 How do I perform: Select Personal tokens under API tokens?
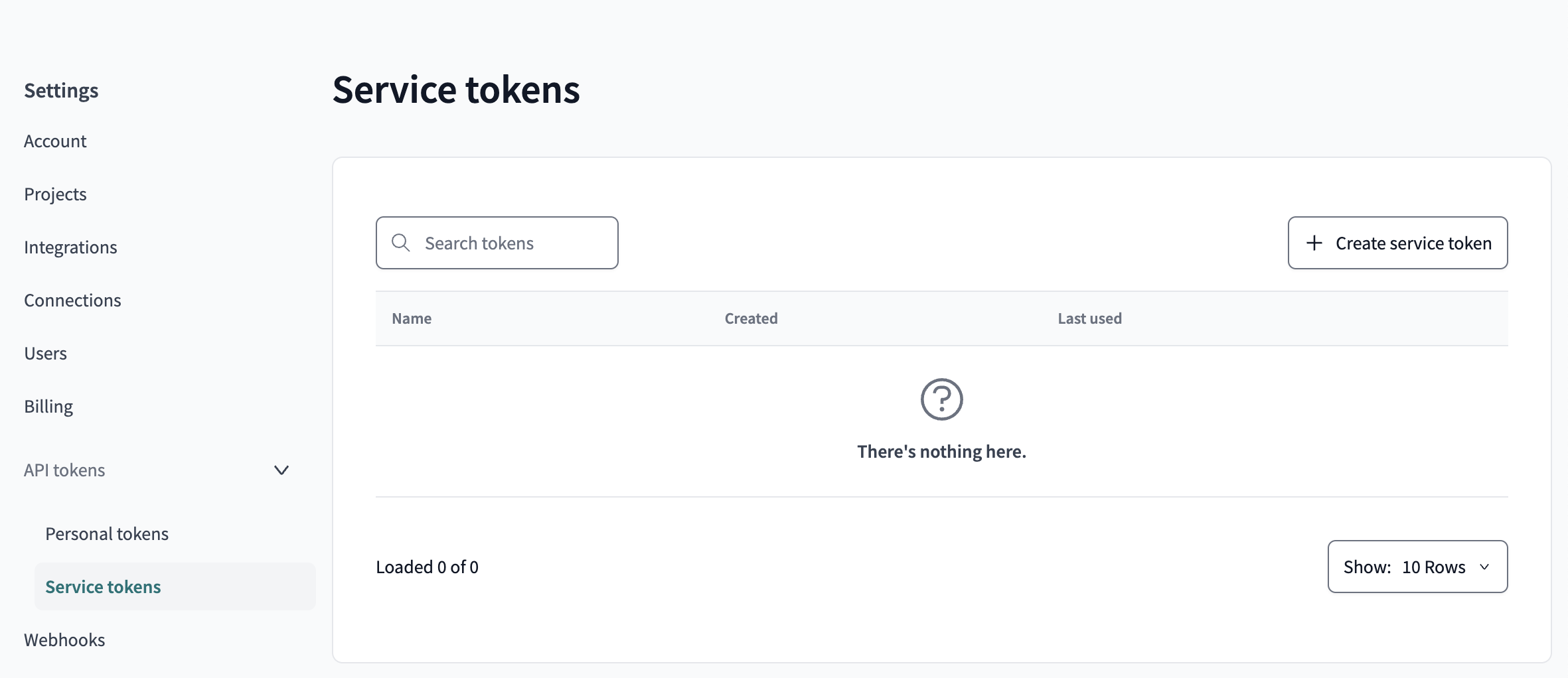click(x=106, y=533)
